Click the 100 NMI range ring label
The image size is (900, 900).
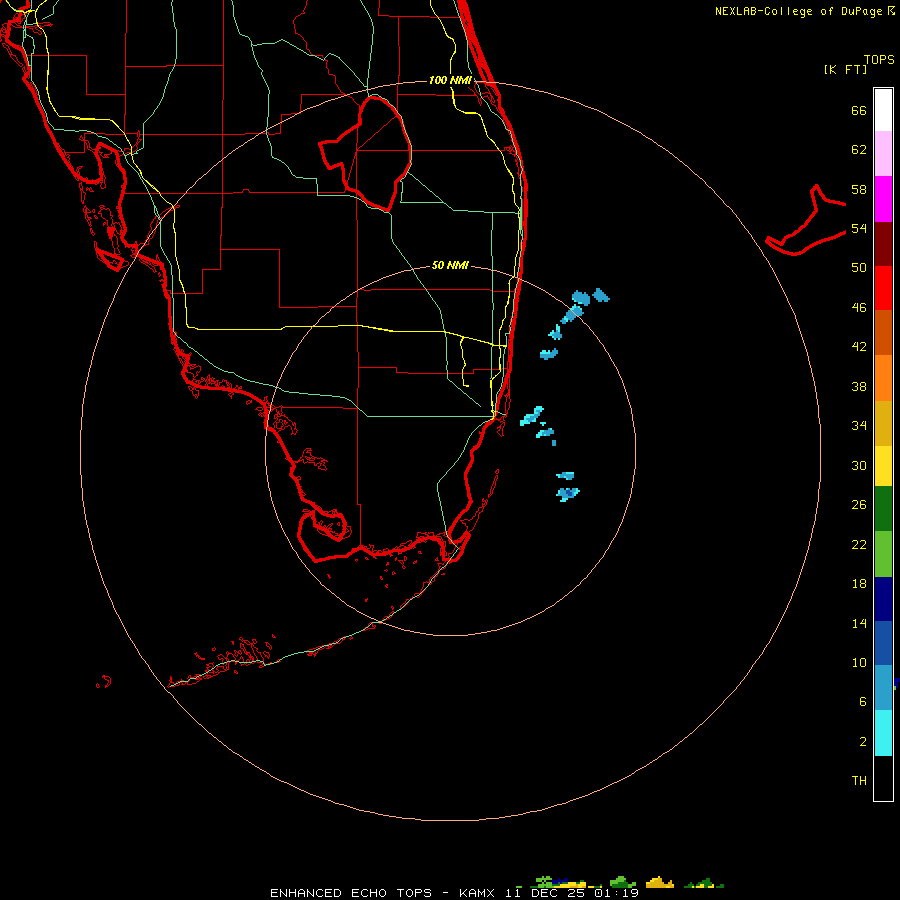click(450, 80)
